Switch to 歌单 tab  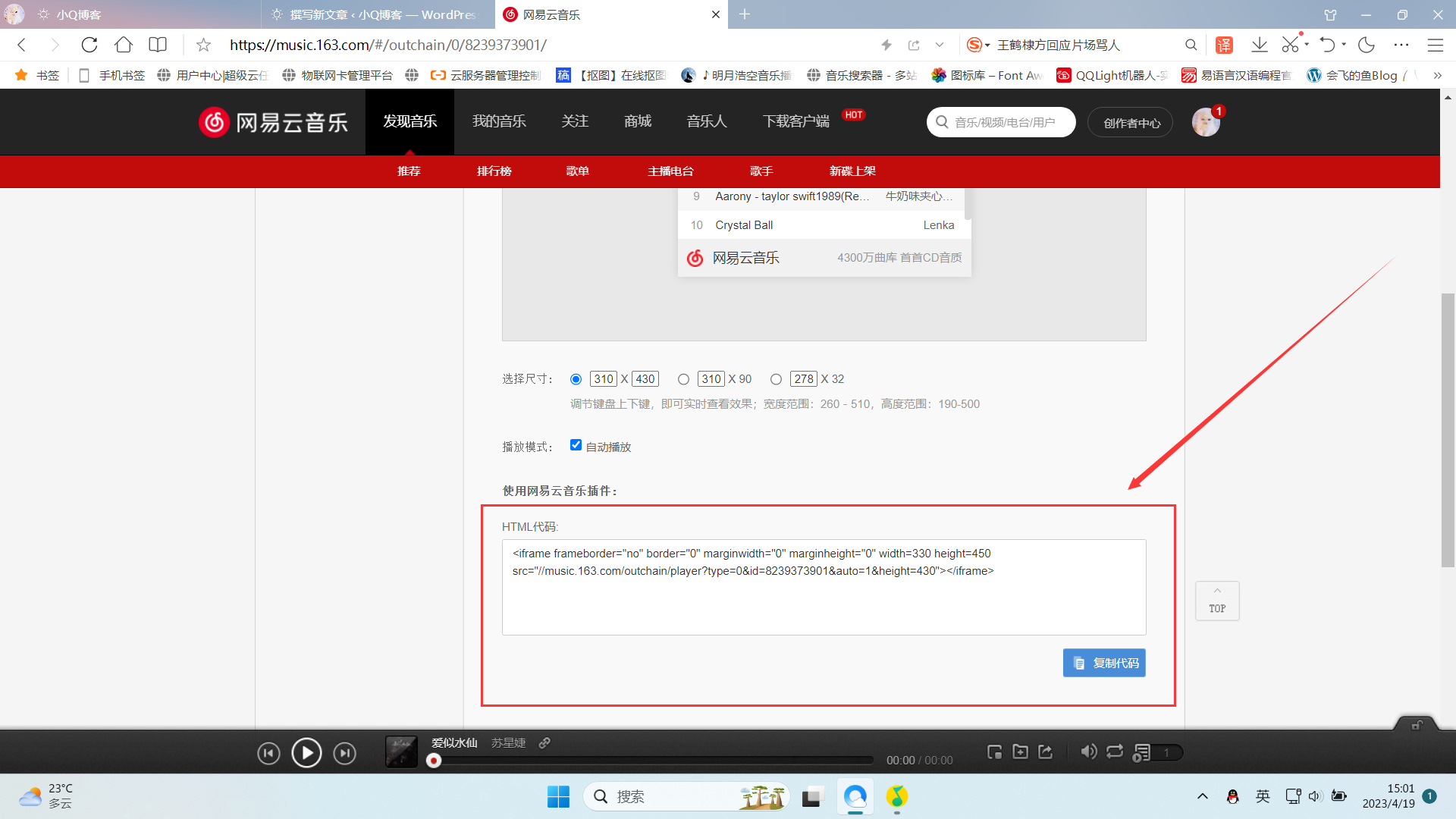tap(577, 171)
